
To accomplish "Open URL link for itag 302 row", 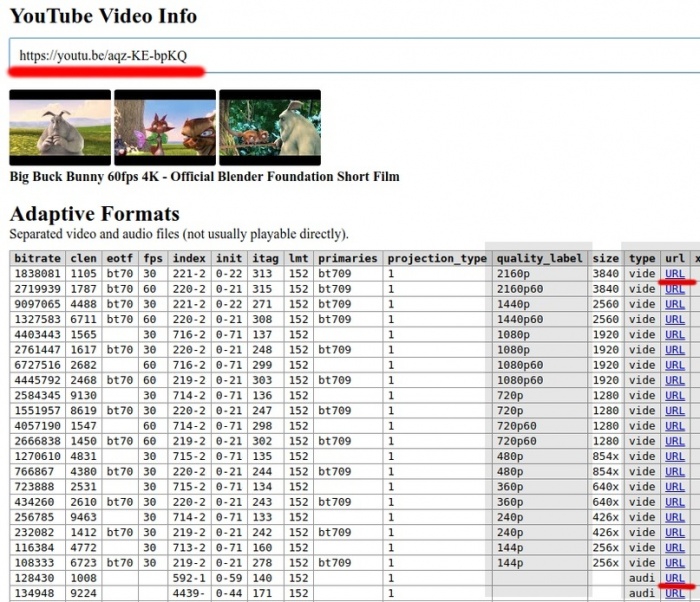I will [675, 441].
